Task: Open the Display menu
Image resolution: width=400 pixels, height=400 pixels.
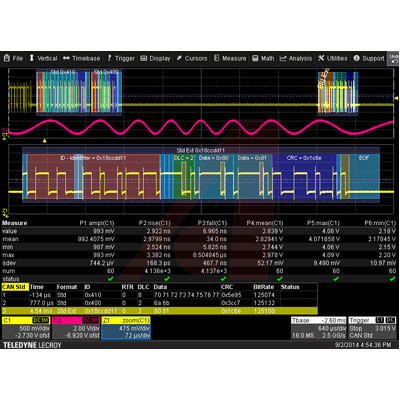Action: [x=155, y=58]
